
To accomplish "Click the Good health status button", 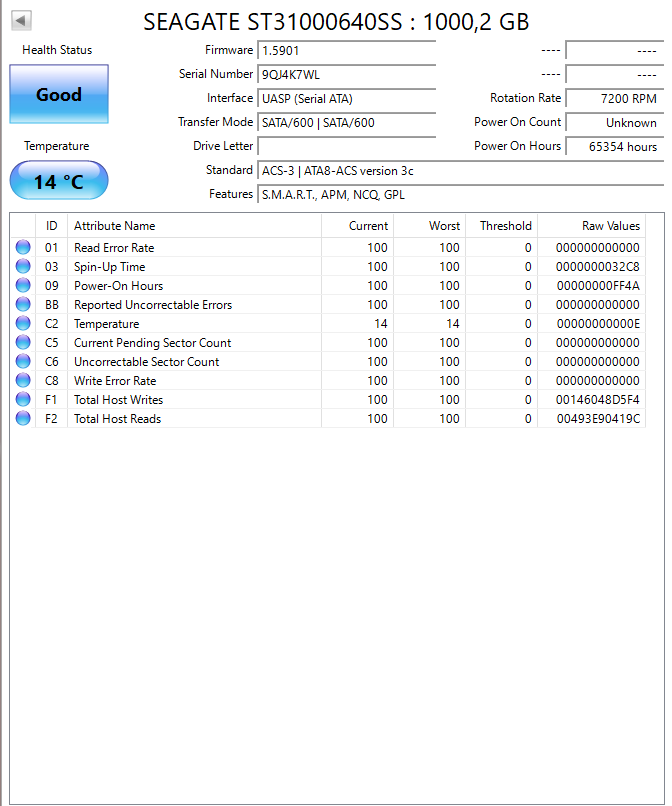I will [59, 94].
